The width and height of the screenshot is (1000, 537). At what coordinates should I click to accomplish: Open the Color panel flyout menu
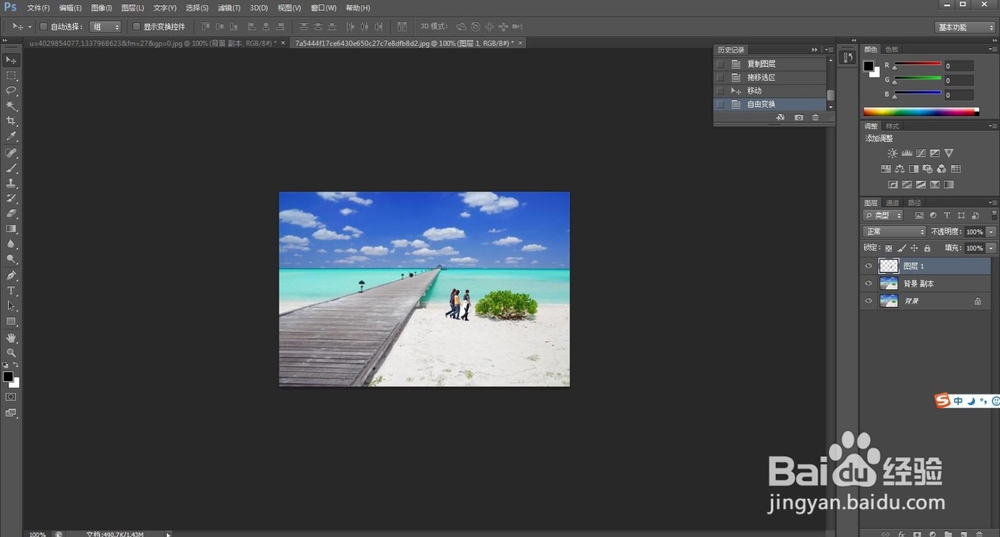coord(992,49)
